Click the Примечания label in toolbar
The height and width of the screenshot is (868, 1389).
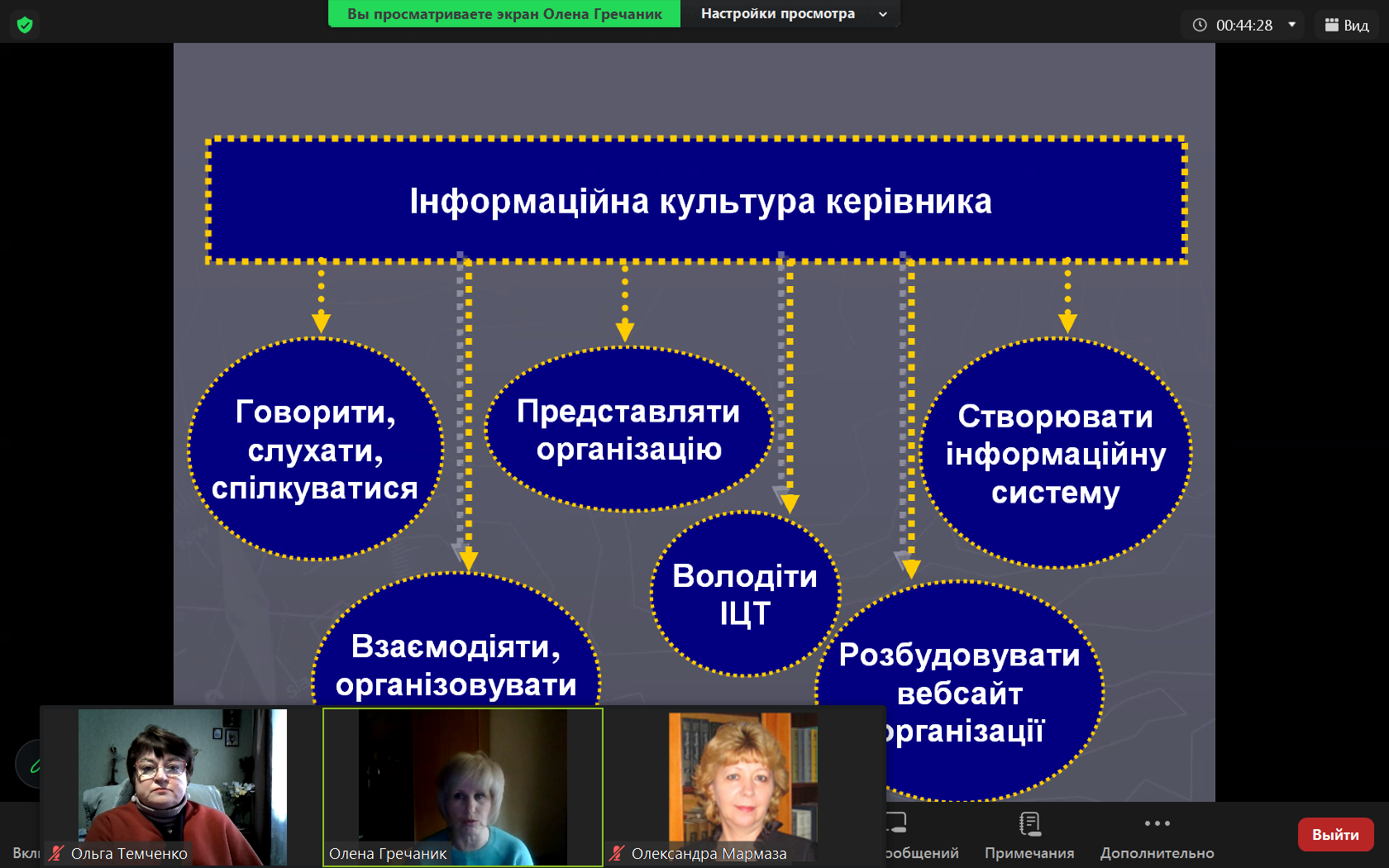click(1029, 853)
